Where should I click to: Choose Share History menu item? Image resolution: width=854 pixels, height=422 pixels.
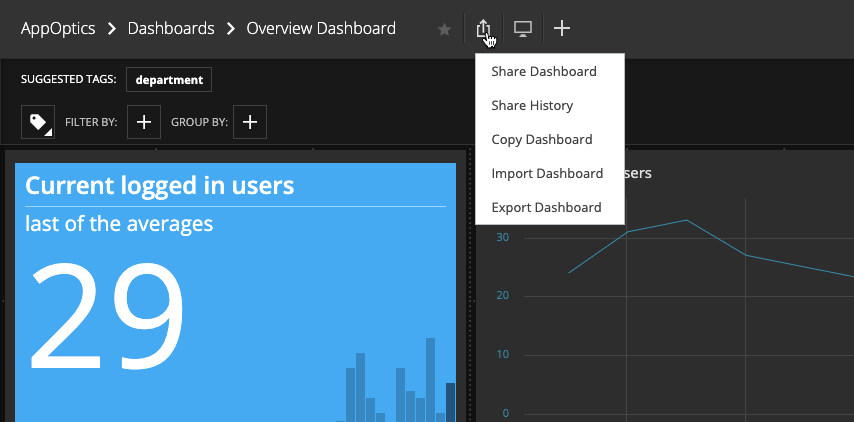[550, 105]
